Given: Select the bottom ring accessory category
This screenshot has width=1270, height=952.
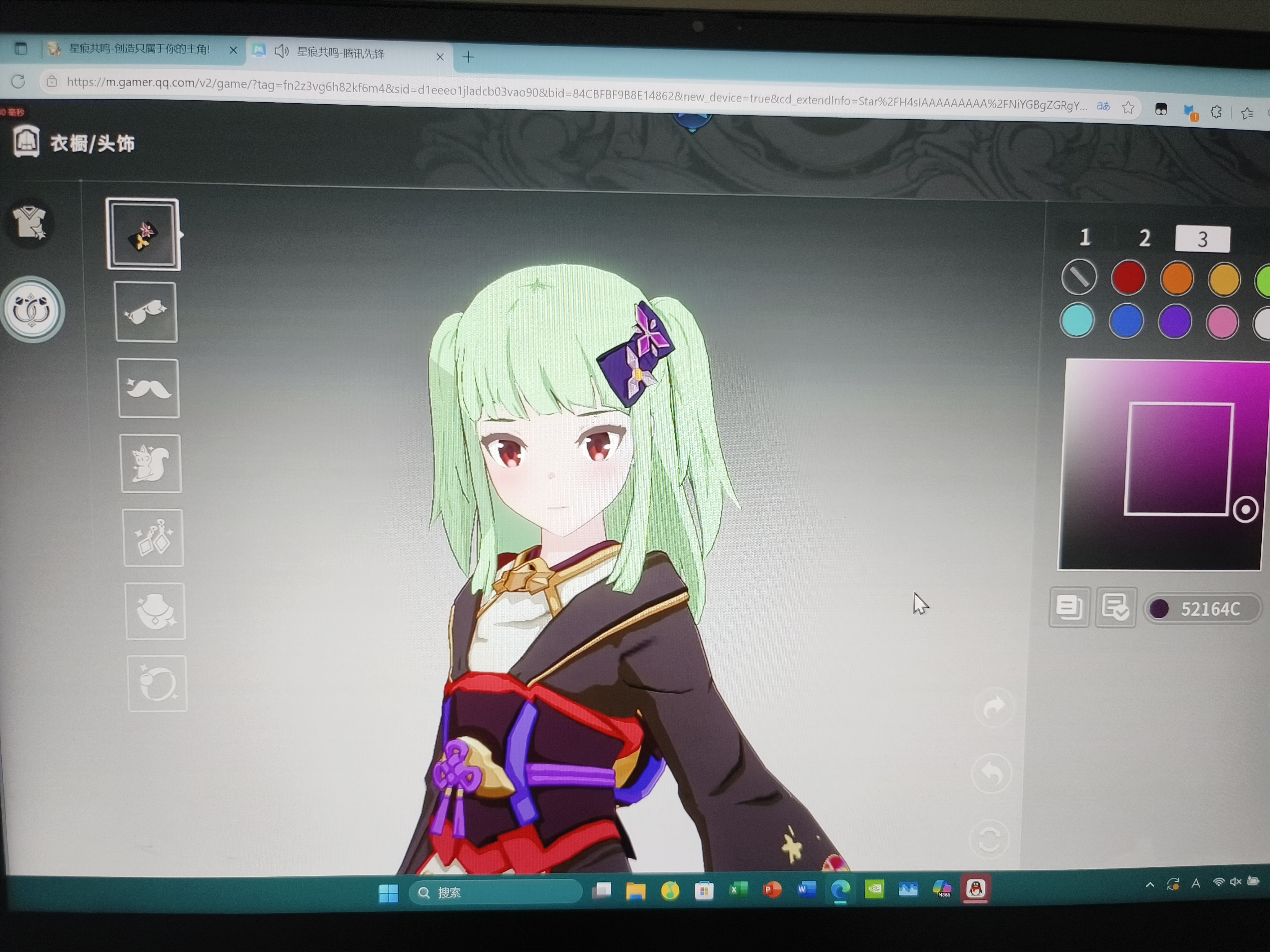Looking at the screenshot, I should 157,683.
